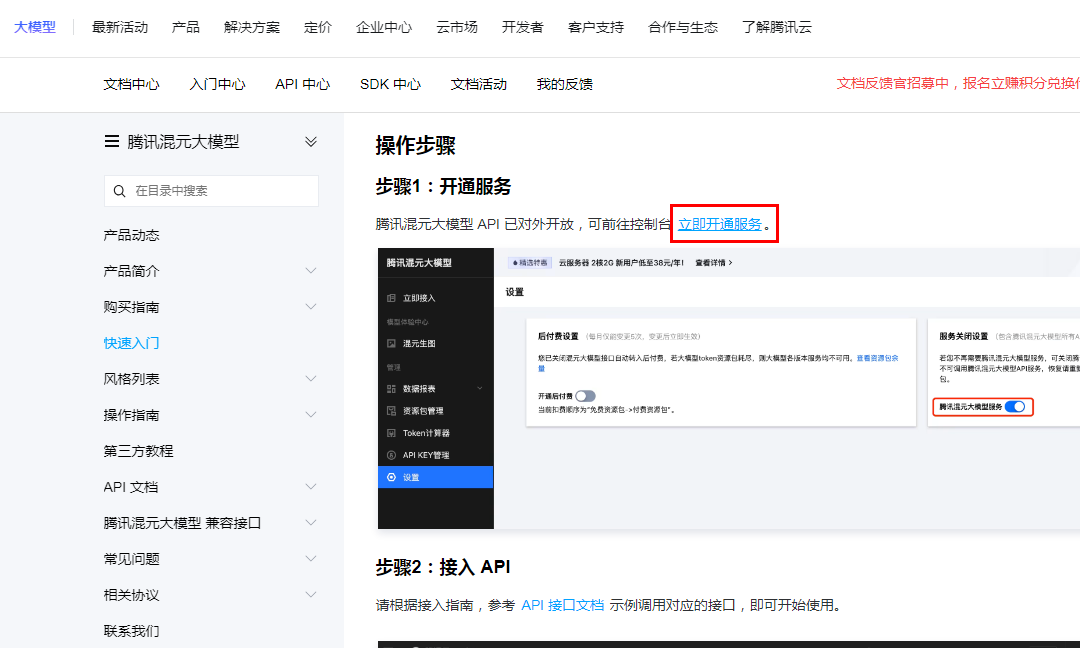Click the 操作步骤 page heading
Screen dimensions: 1080x648
(x=415, y=145)
